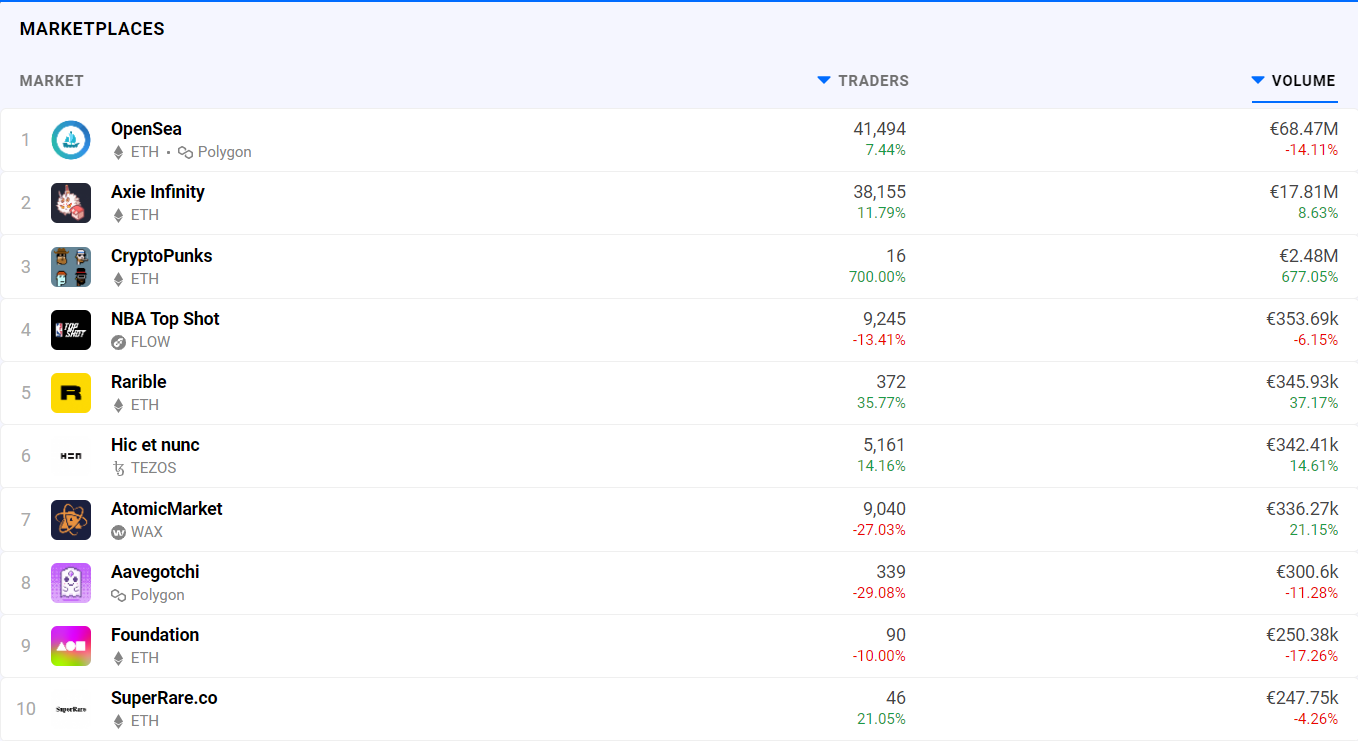Click Axie Infinity's trader count 38,155
Viewport: 1358px width, 741px height.
[879, 192]
